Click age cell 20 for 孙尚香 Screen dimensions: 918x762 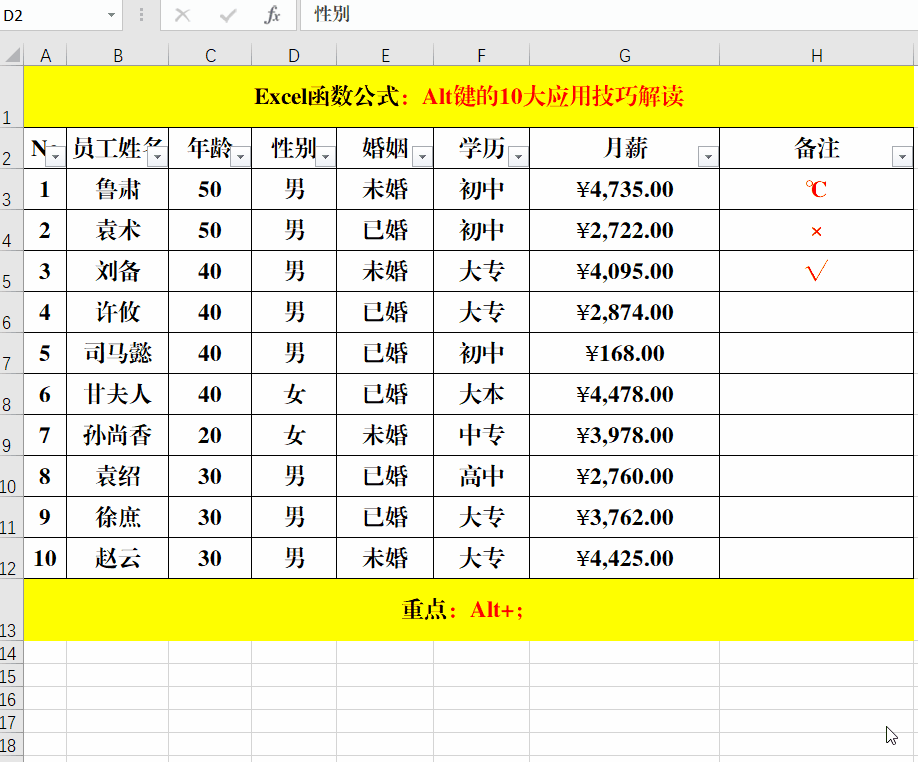[210, 435]
